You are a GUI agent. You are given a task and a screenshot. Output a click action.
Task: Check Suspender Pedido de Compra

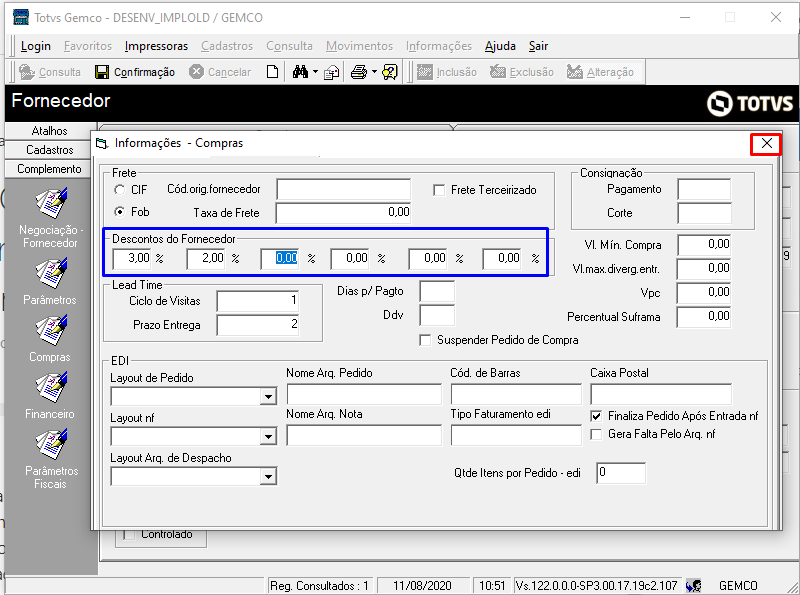pyautogui.click(x=424, y=340)
